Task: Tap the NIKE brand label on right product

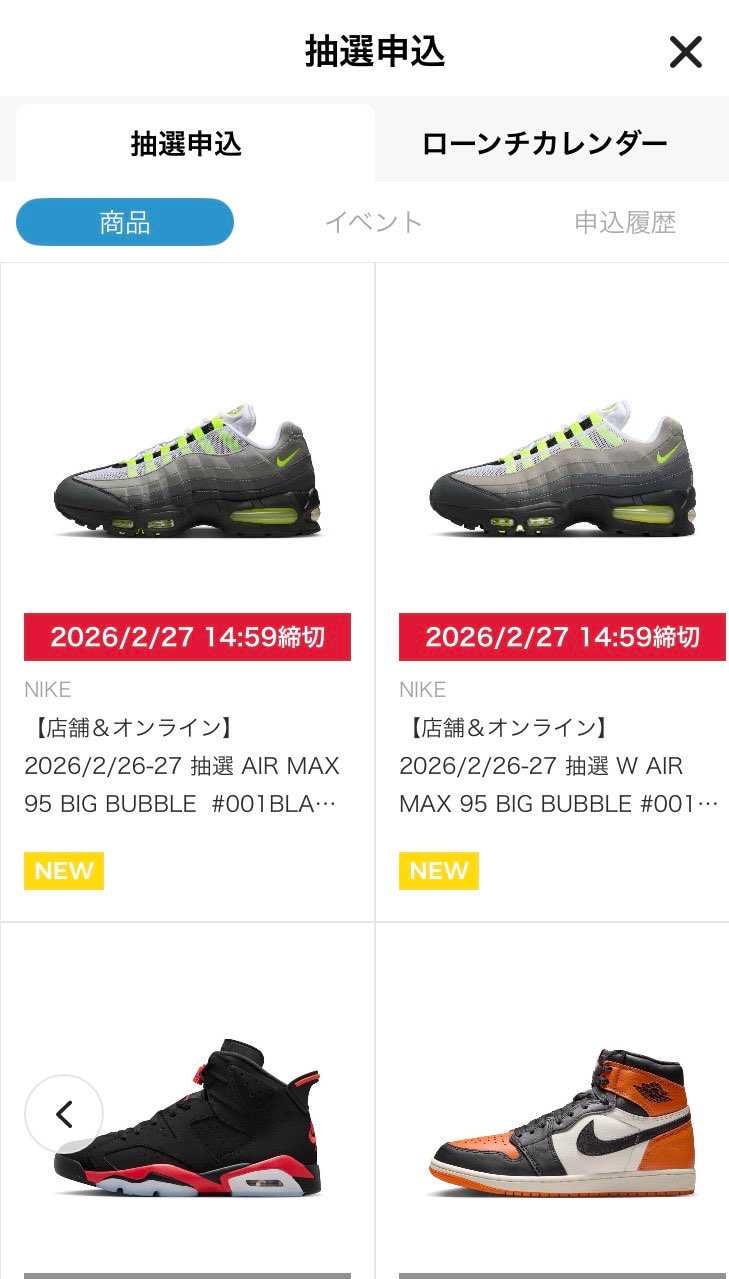Action: coord(422,689)
